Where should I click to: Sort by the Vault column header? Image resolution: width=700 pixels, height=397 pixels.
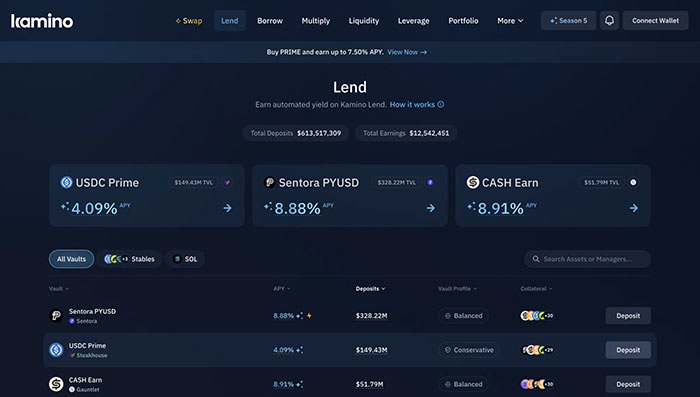(58, 288)
